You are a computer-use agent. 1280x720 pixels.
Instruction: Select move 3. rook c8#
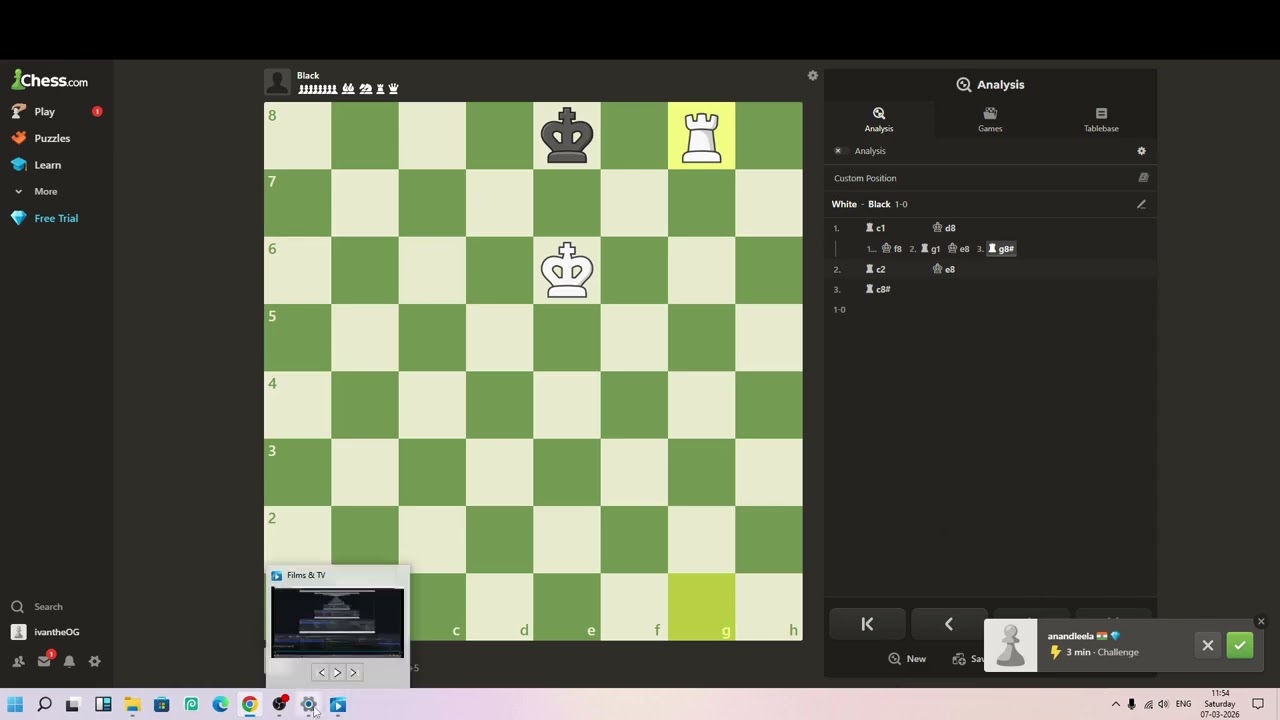tap(878, 289)
